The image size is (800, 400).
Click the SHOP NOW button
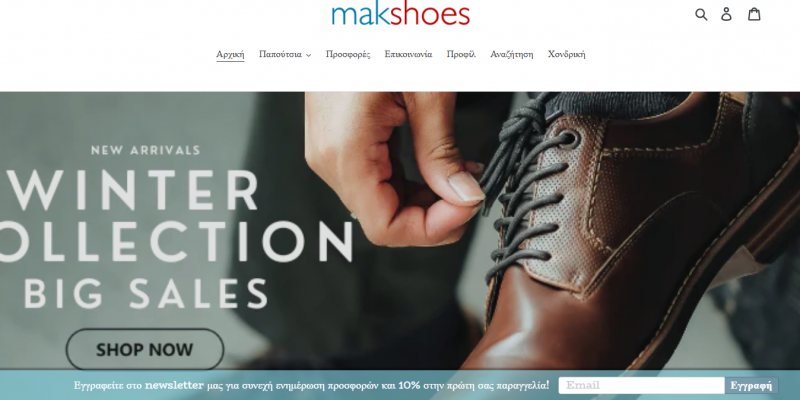[x=145, y=349]
